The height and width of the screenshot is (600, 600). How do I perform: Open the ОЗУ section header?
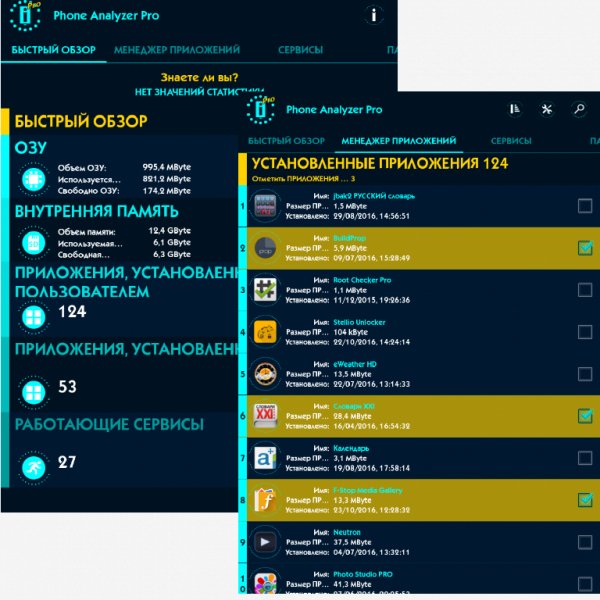click(31, 148)
